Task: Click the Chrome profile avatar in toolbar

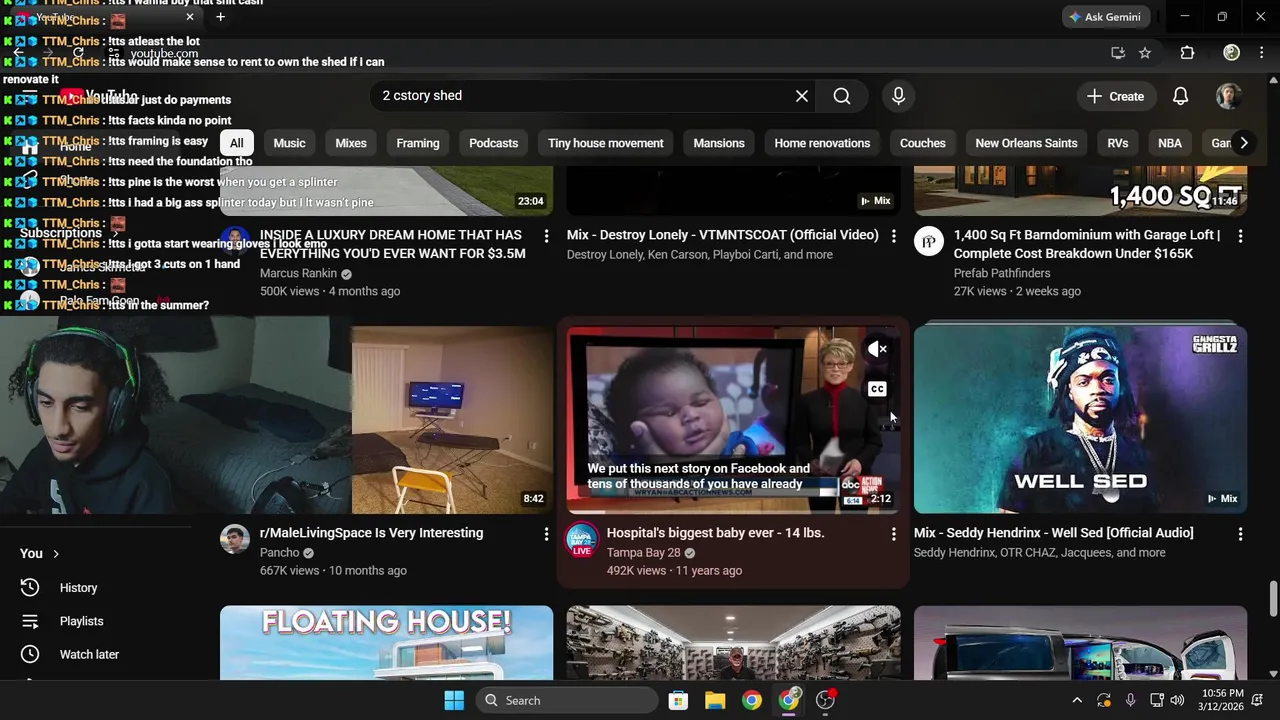Action: [x=1231, y=53]
